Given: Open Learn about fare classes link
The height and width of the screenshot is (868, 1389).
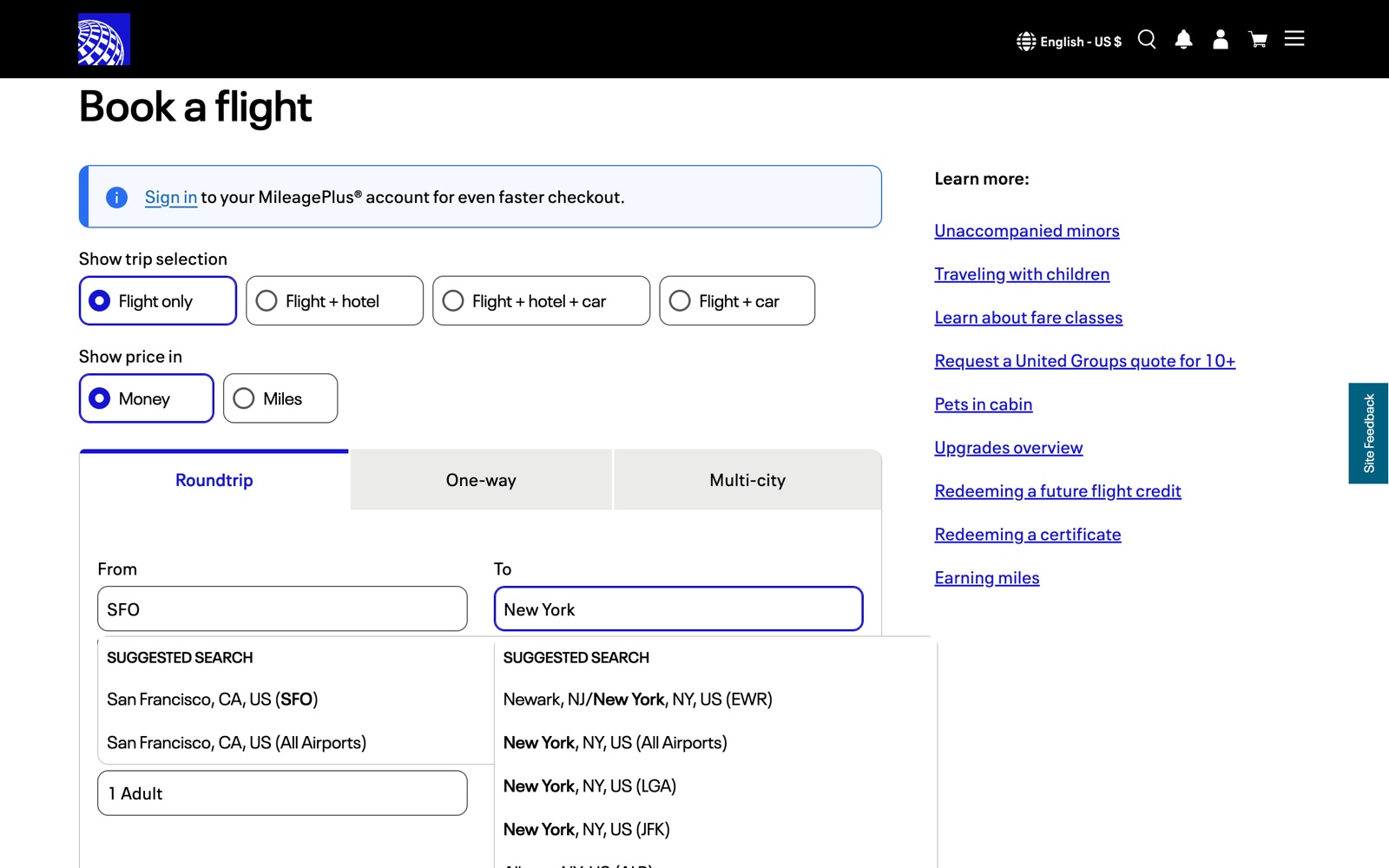Looking at the screenshot, I should pos(1029,318).
